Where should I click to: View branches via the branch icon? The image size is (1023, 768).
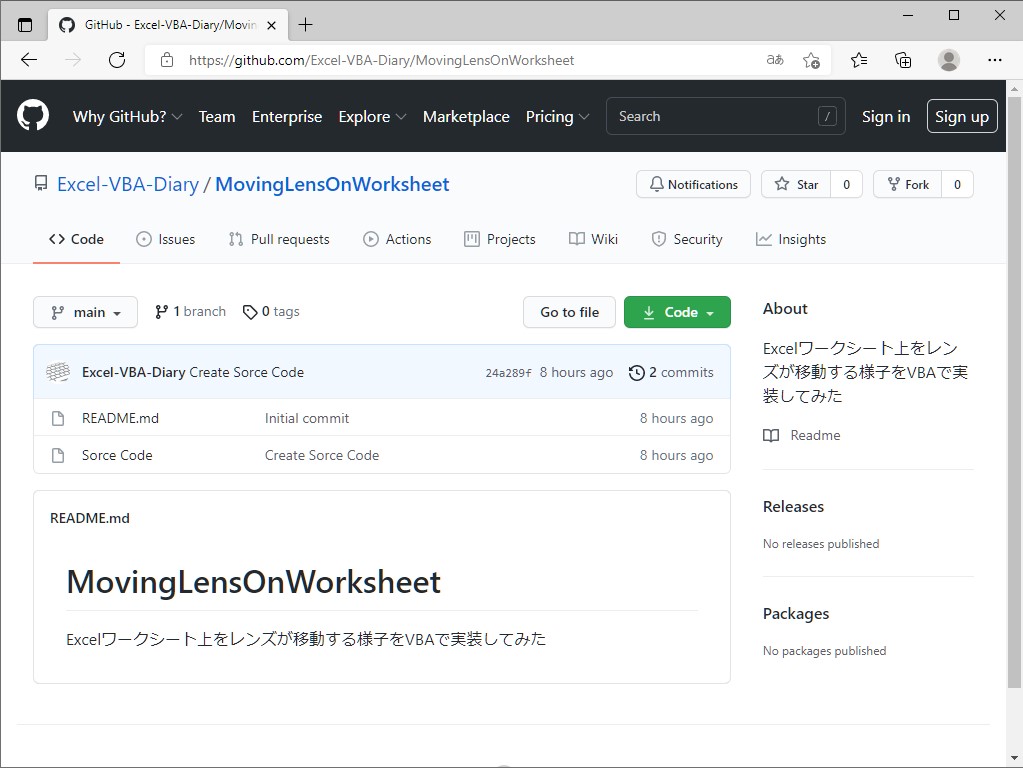click(160, 311)
